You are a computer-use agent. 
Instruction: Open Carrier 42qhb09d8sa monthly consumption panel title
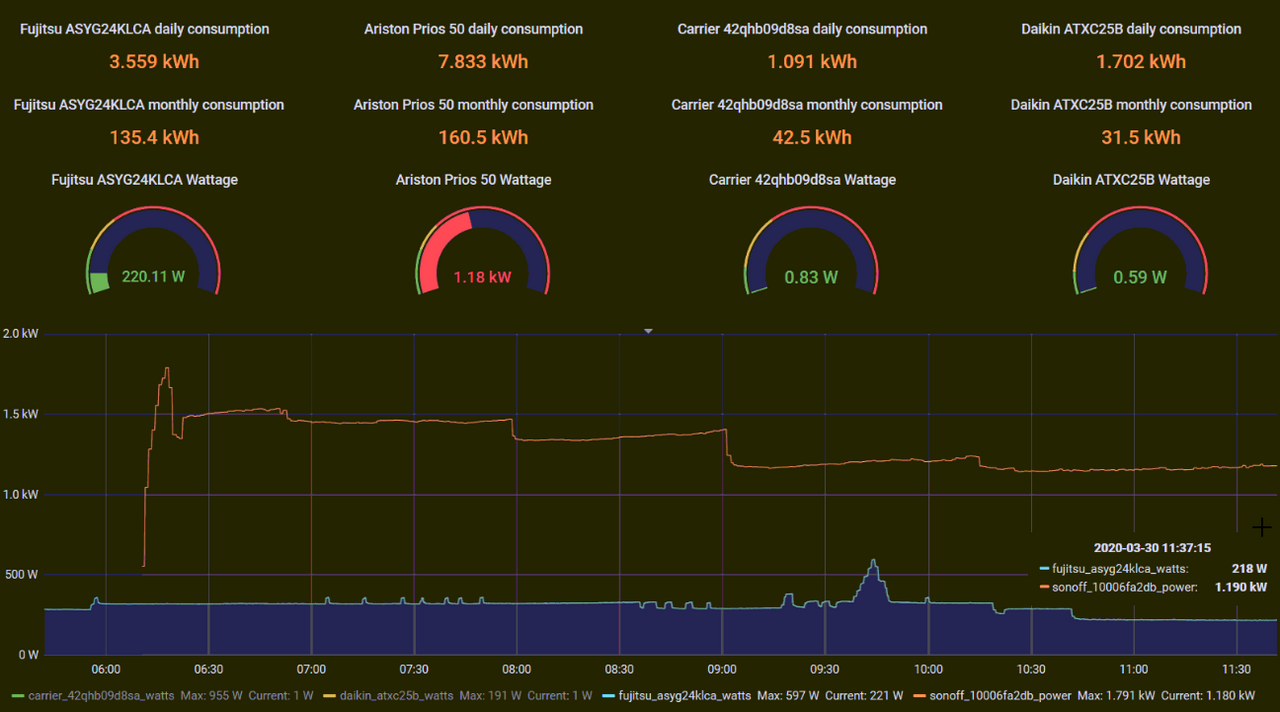(x=807, y=105)
